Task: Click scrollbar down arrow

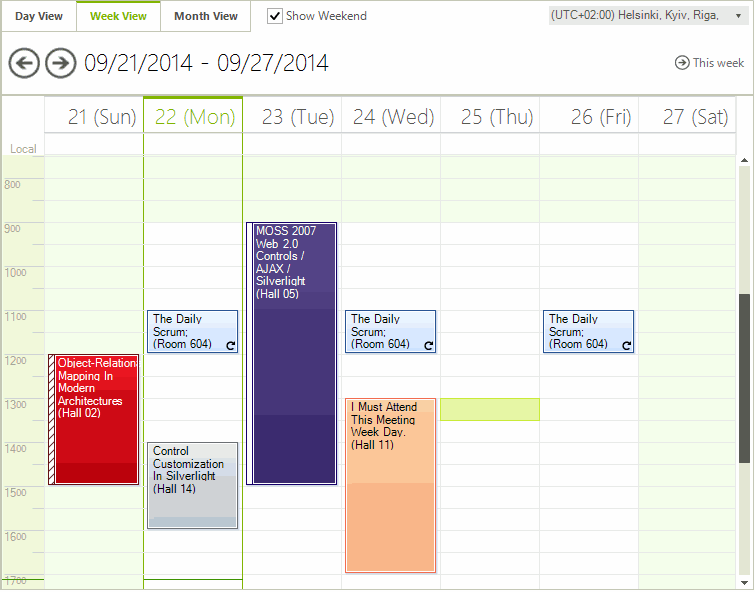Action: click(744, 582)
